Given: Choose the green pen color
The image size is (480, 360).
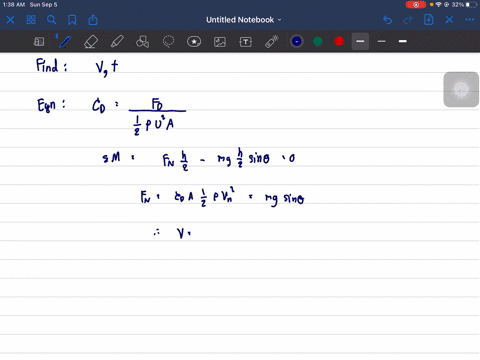Looking at the screenshot, I should (x=318, y=41).
